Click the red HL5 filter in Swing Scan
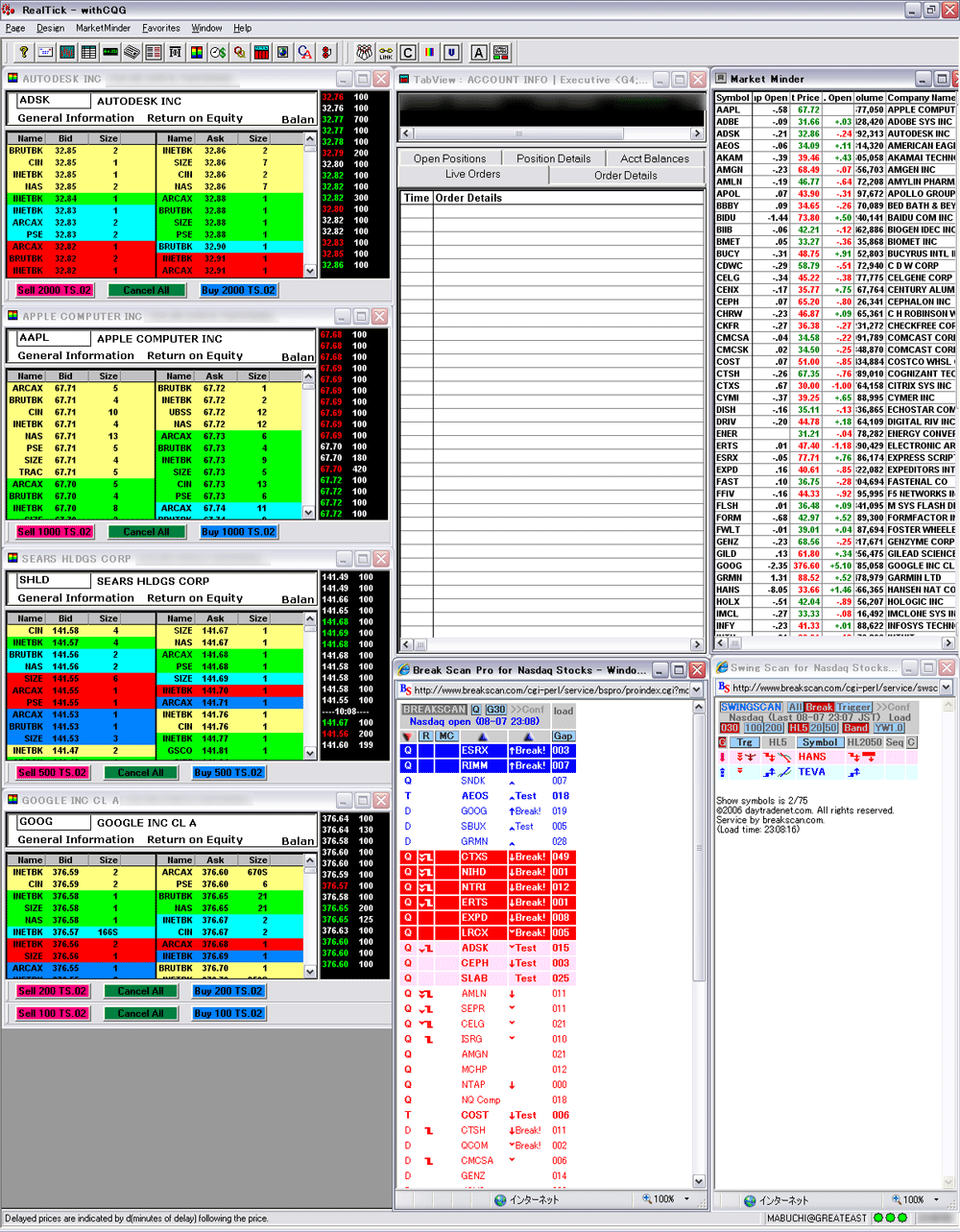 (x=799, y=728)
